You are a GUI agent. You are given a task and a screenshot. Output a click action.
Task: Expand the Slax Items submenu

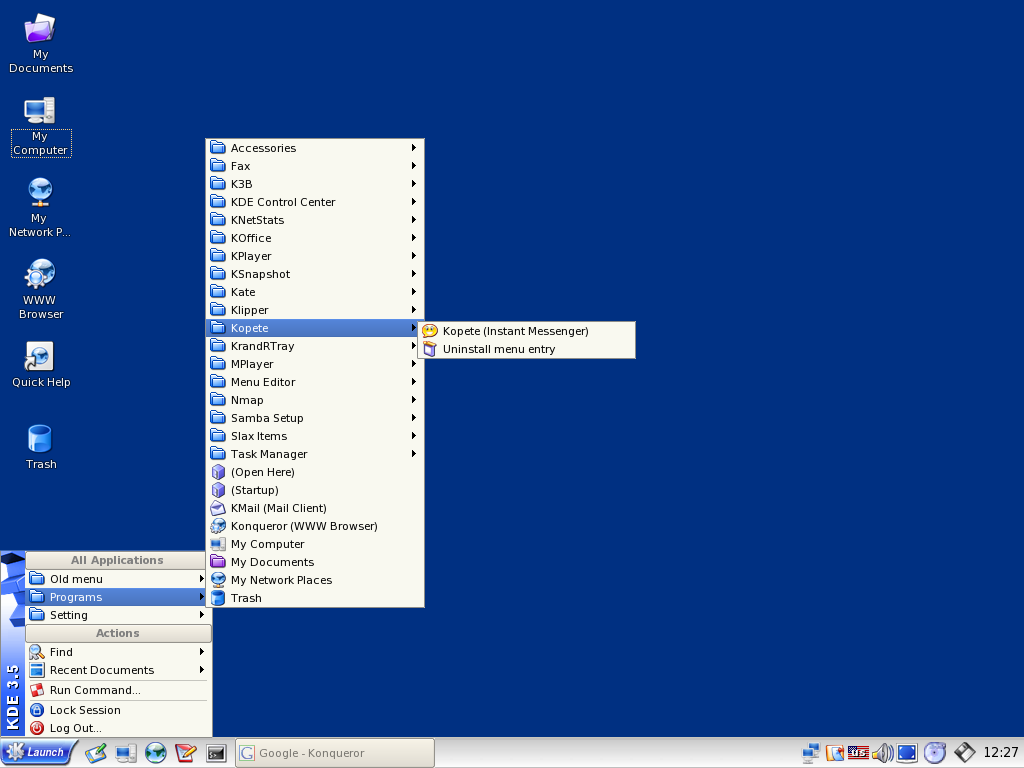point(315,436)
